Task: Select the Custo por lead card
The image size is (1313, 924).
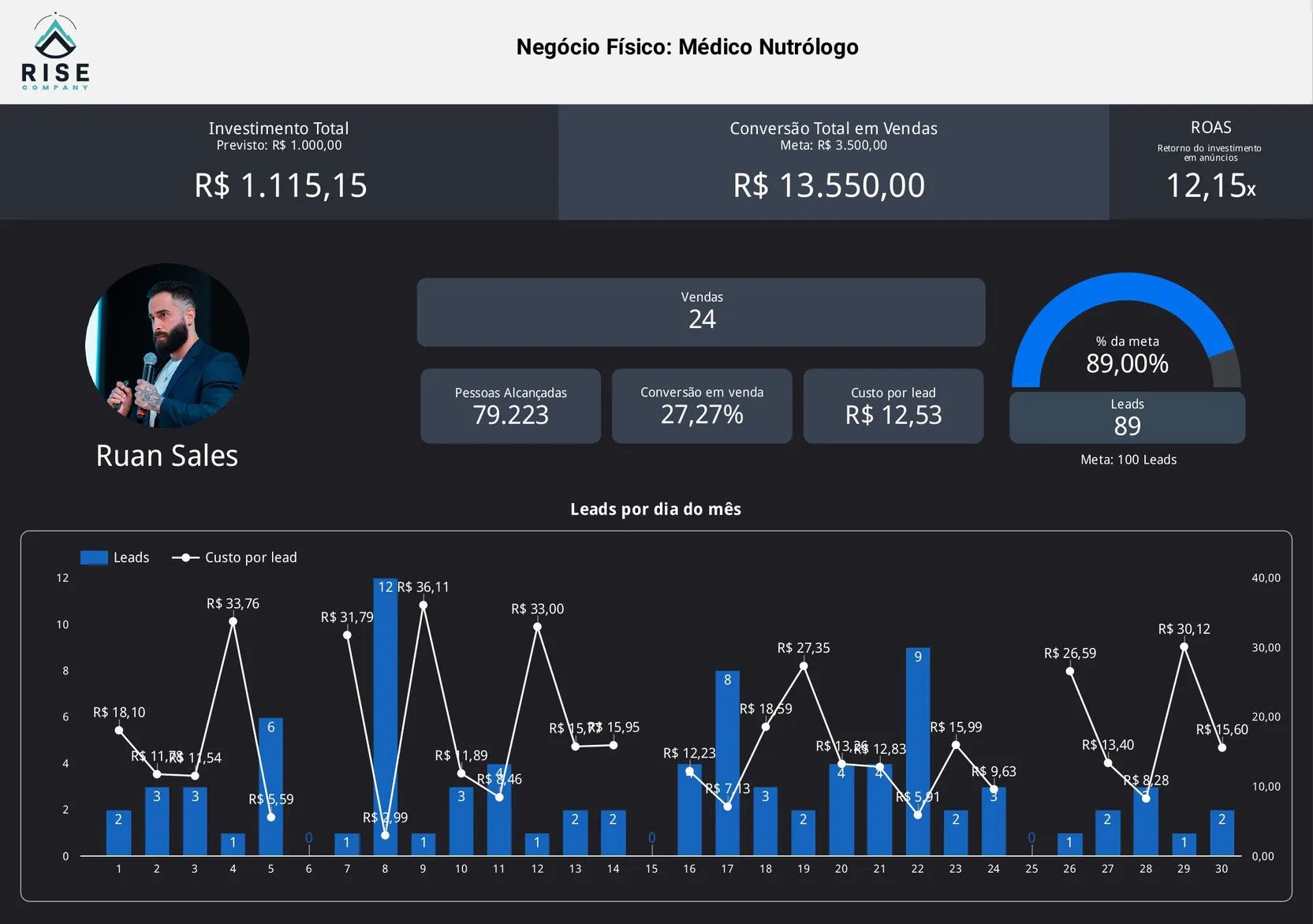Action: [x=893, y=406]
